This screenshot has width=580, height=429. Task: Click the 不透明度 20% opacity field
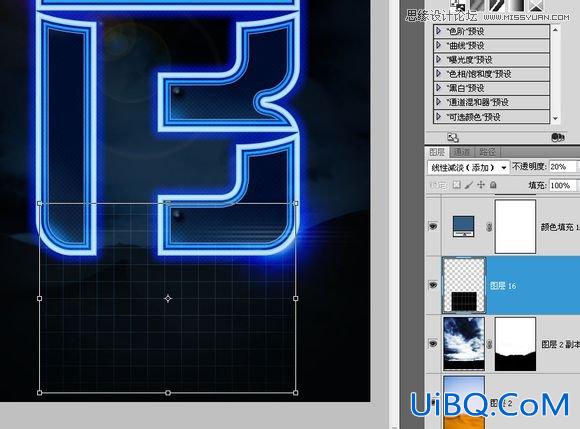coord(563,167)
